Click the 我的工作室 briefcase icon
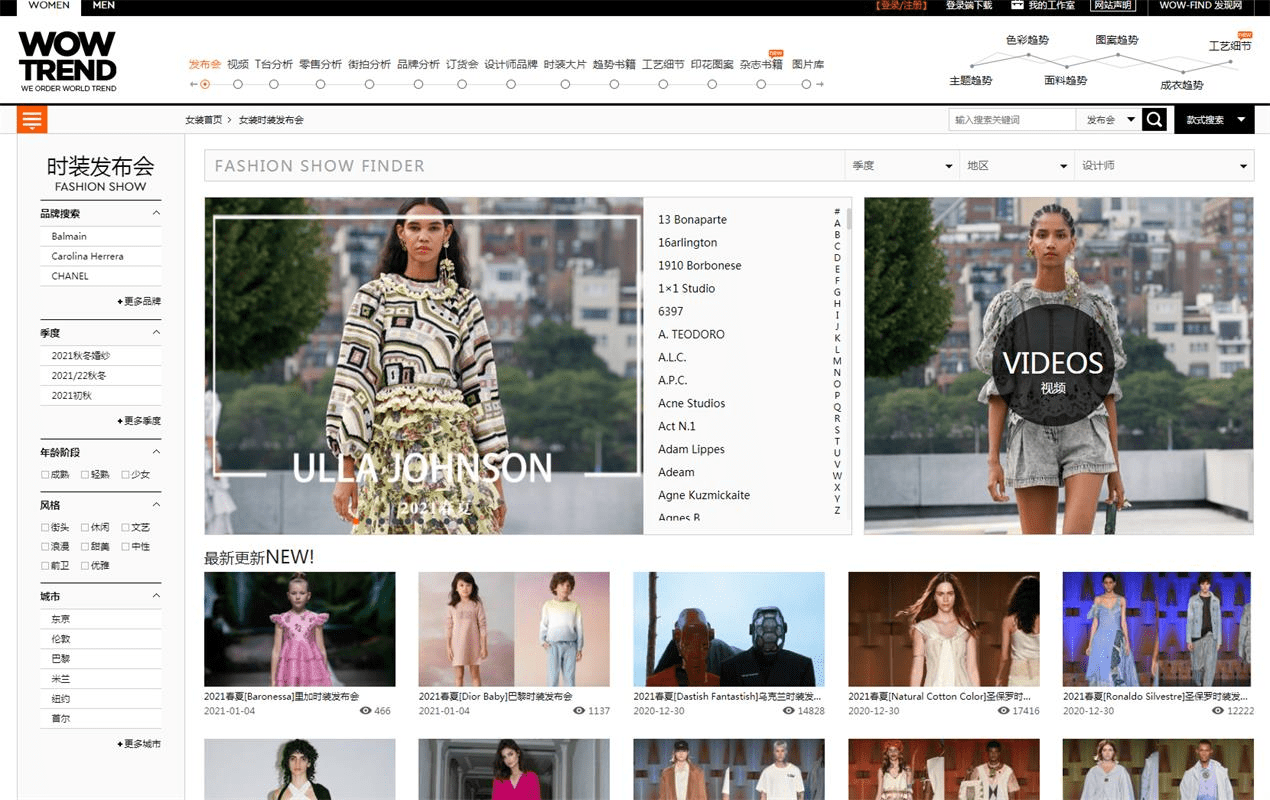The image size is (1270, 800). (x=1017, y=6)
